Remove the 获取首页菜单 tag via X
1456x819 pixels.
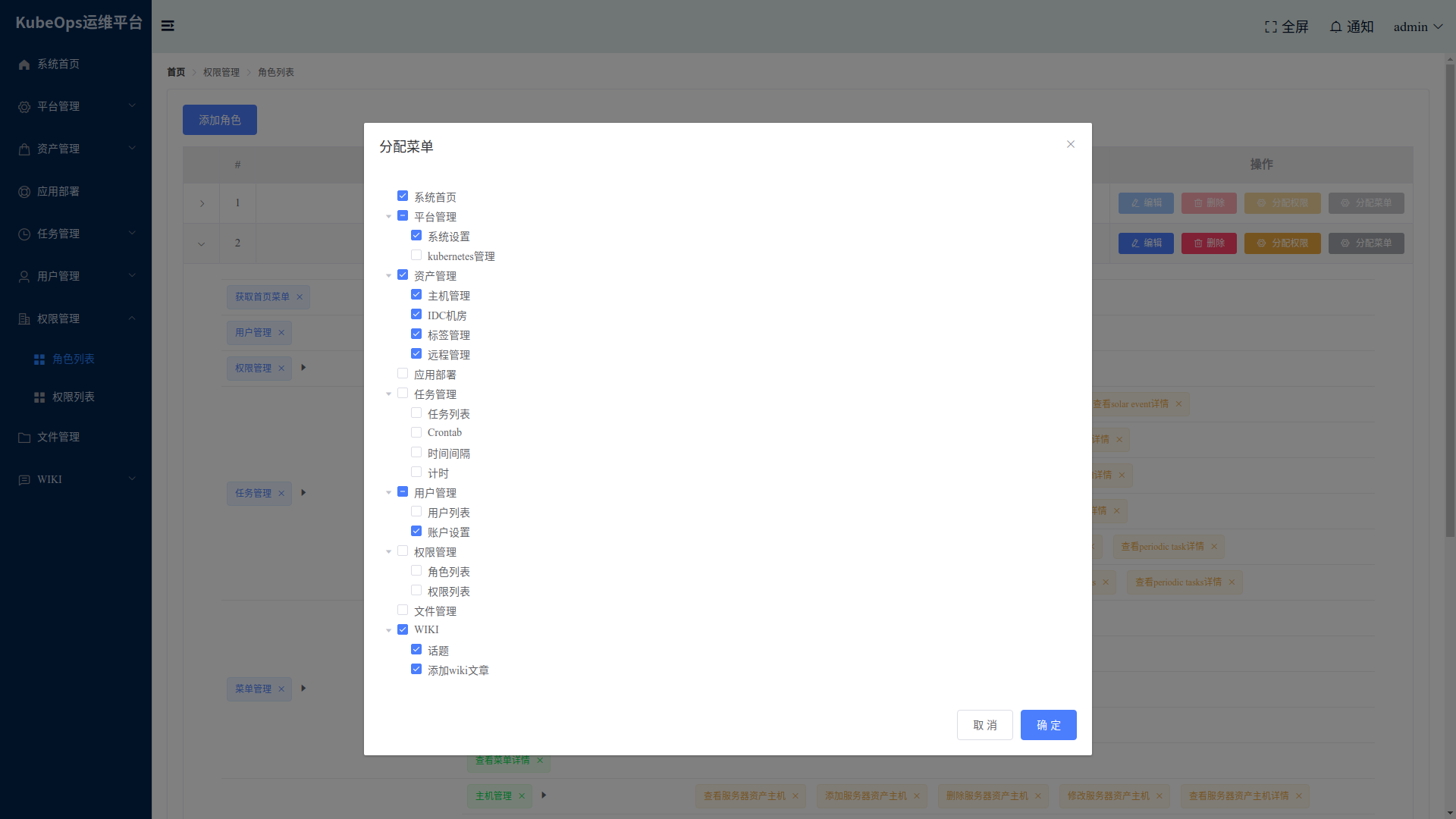point(300,297)
